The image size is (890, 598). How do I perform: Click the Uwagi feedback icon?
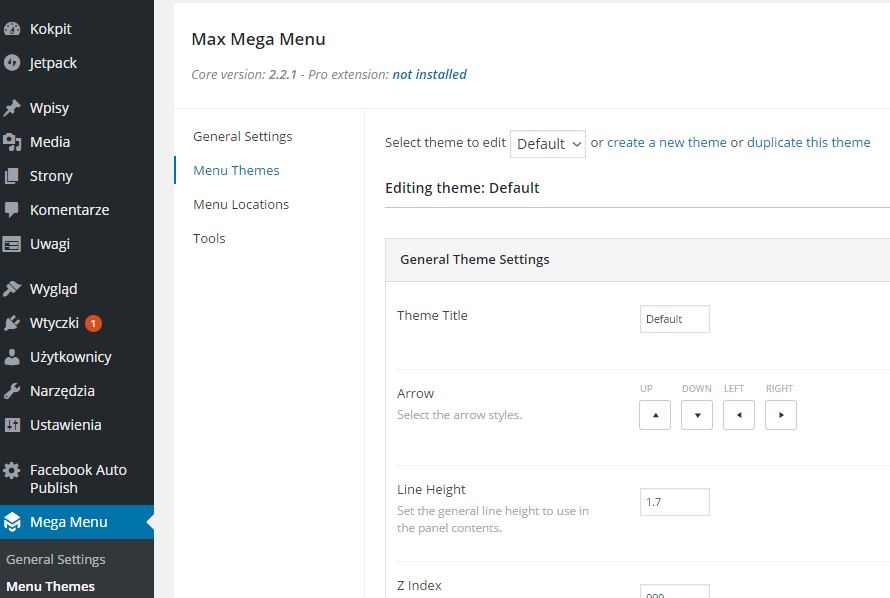coord(12,244)
